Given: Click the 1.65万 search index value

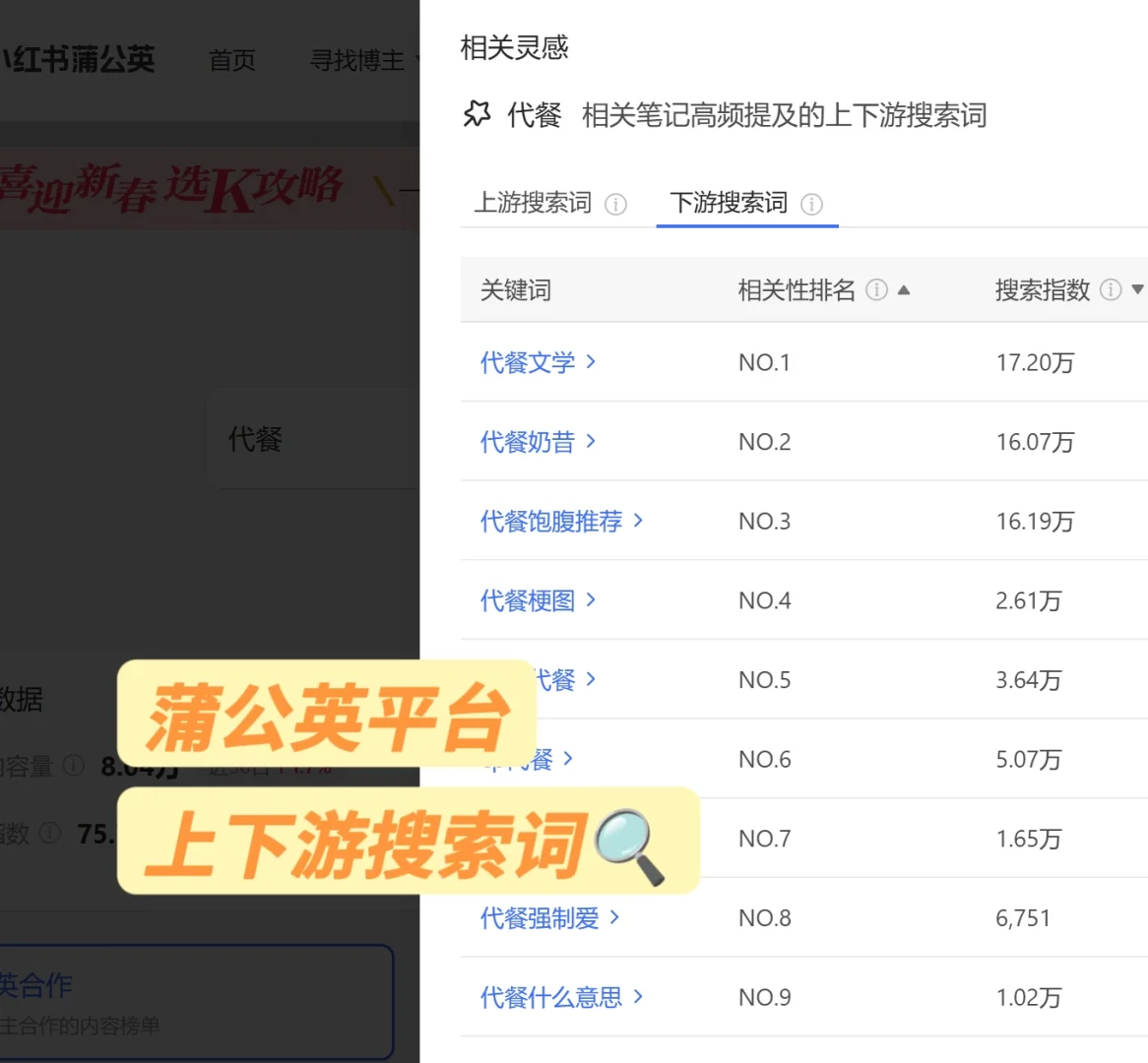Looking at the screenshot, I should [x=1029, y=839].
